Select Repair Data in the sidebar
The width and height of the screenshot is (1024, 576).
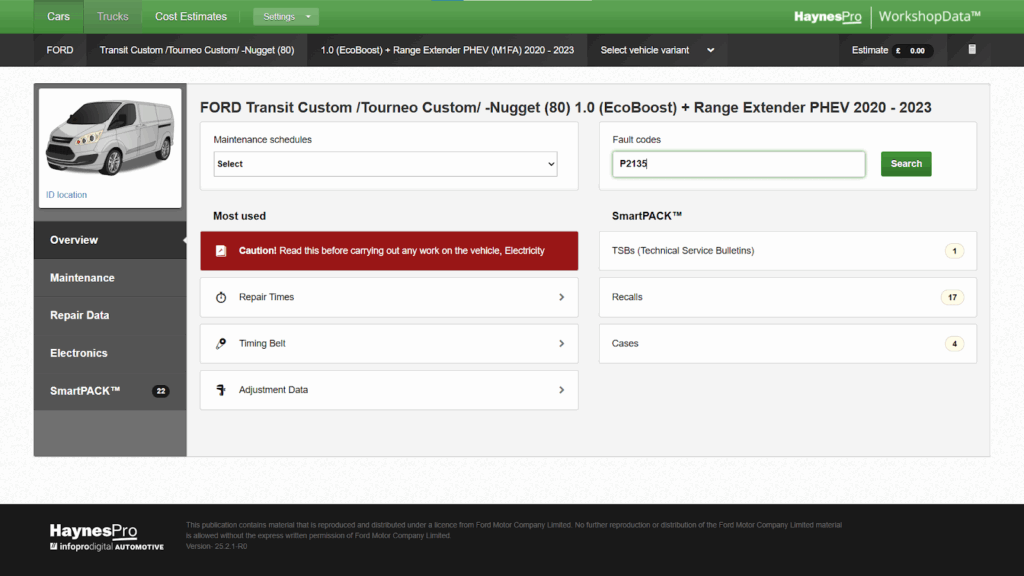[x=80, y=315]
